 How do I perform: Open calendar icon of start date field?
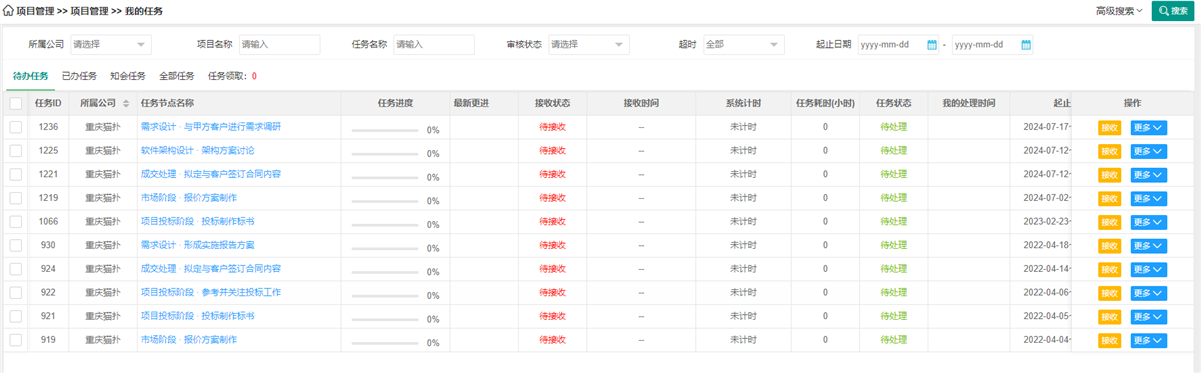click(x=931, y=45)
